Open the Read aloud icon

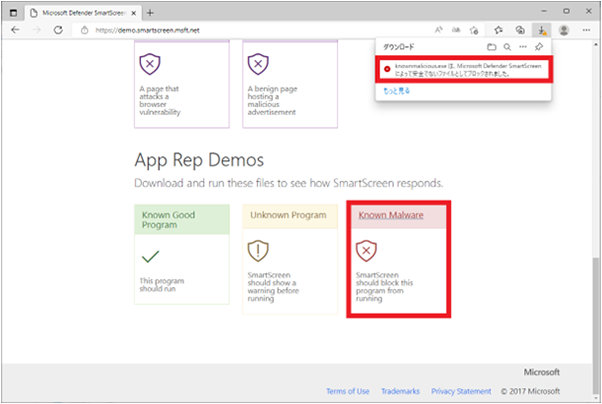point(438,30)
